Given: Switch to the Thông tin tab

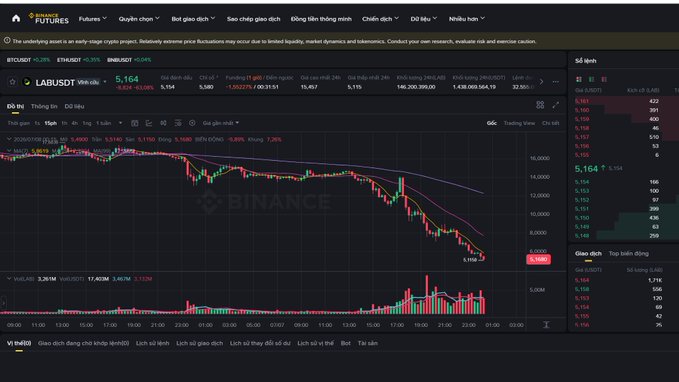Looking at the screenshot, I should (x=44, y=106).
